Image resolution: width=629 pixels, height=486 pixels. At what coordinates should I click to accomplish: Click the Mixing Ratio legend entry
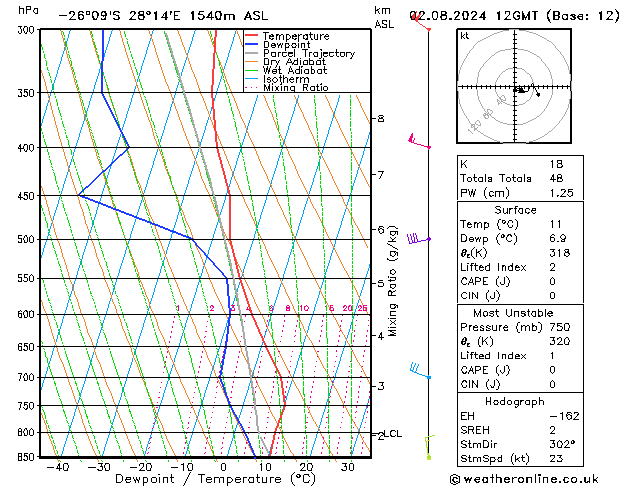pos(287,87)
